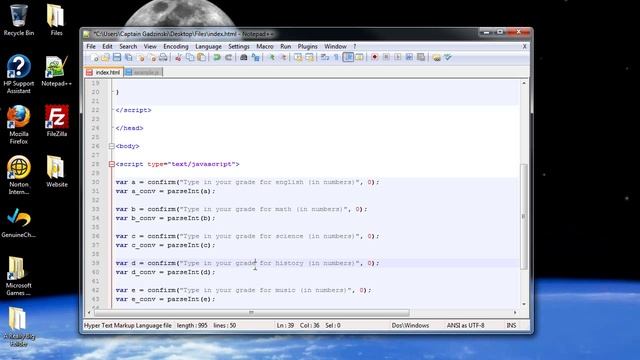Select the Notepad++ desktop shortcut

coord(56,71)
